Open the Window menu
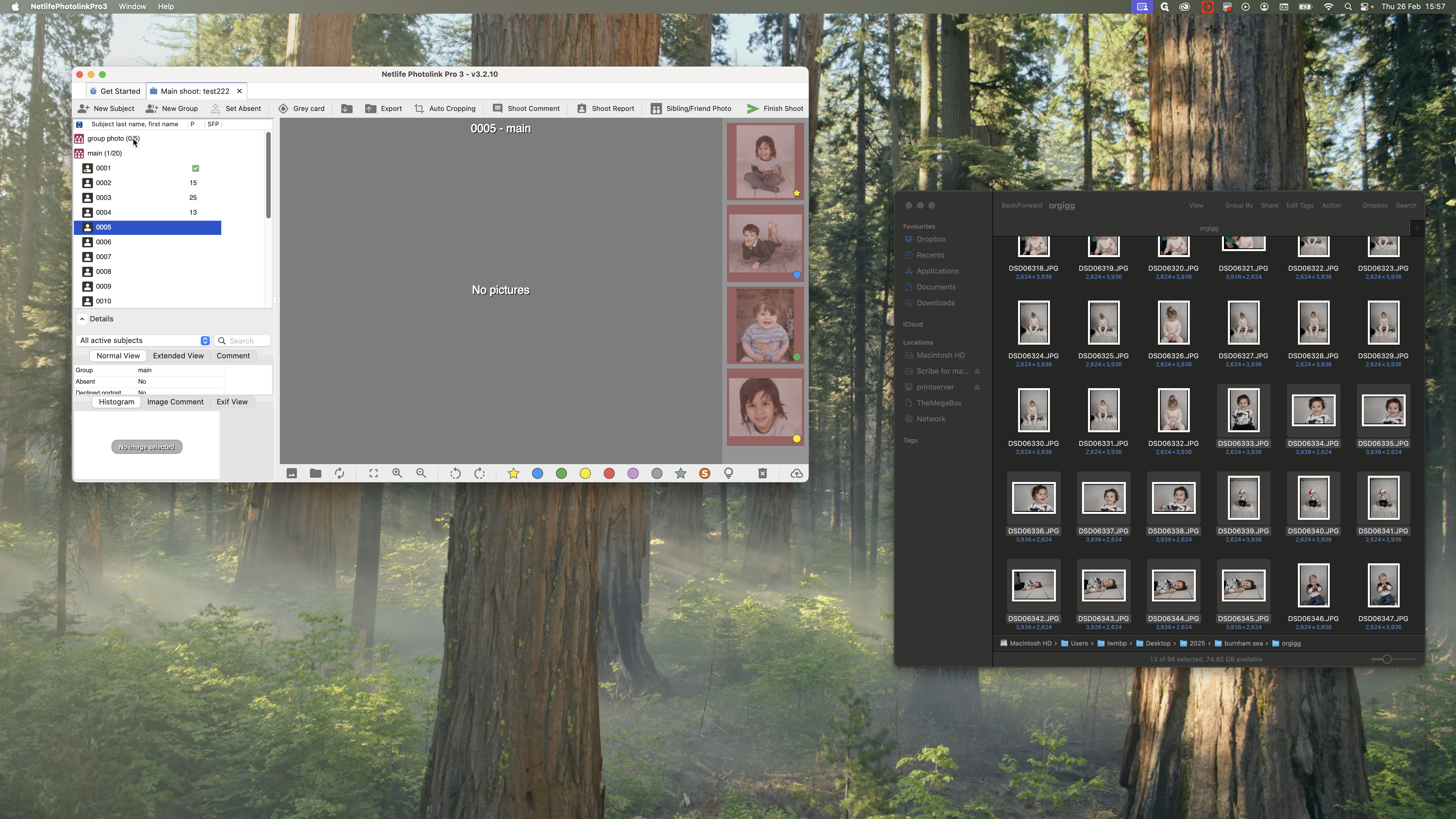 [x=132, y=6]
